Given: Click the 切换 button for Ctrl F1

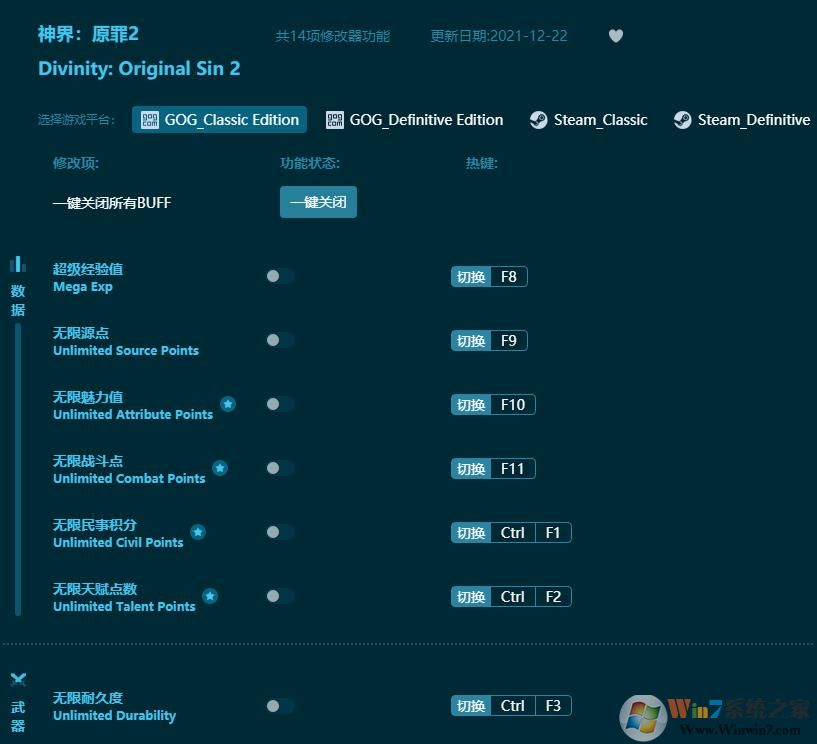Looking at the screenshot, I should point(471,532).
